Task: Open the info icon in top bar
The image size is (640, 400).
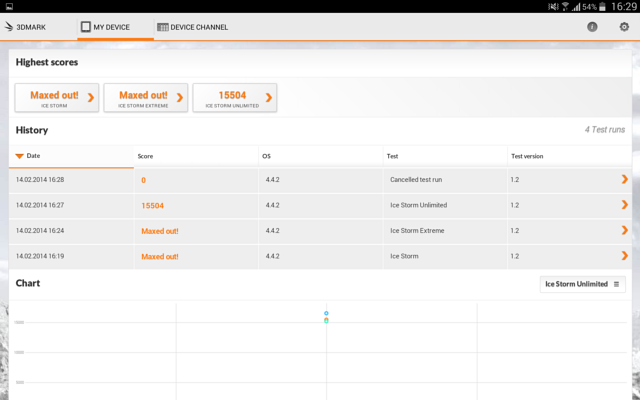Action: pyautogui.click(x=592, y=27)
